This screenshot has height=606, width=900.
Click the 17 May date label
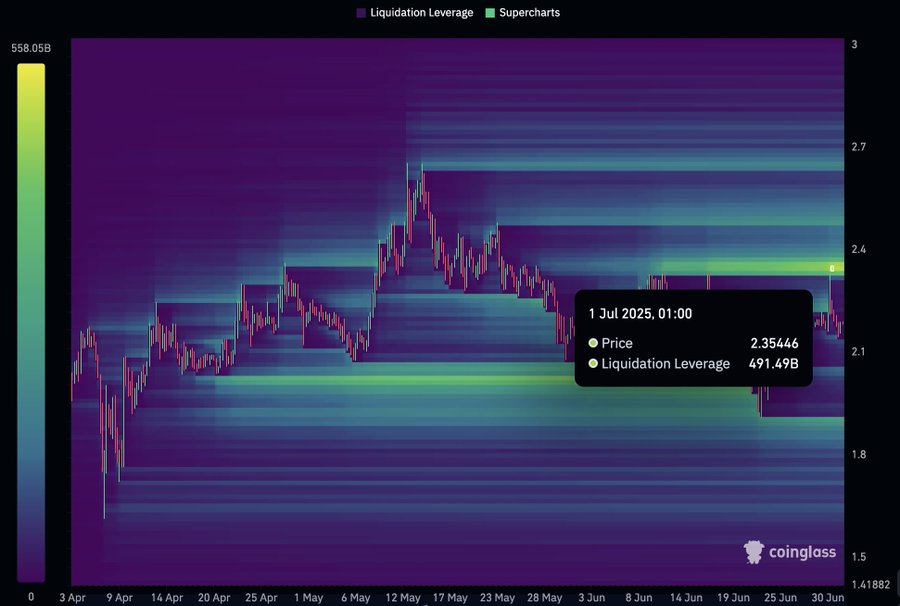point(450,597)
